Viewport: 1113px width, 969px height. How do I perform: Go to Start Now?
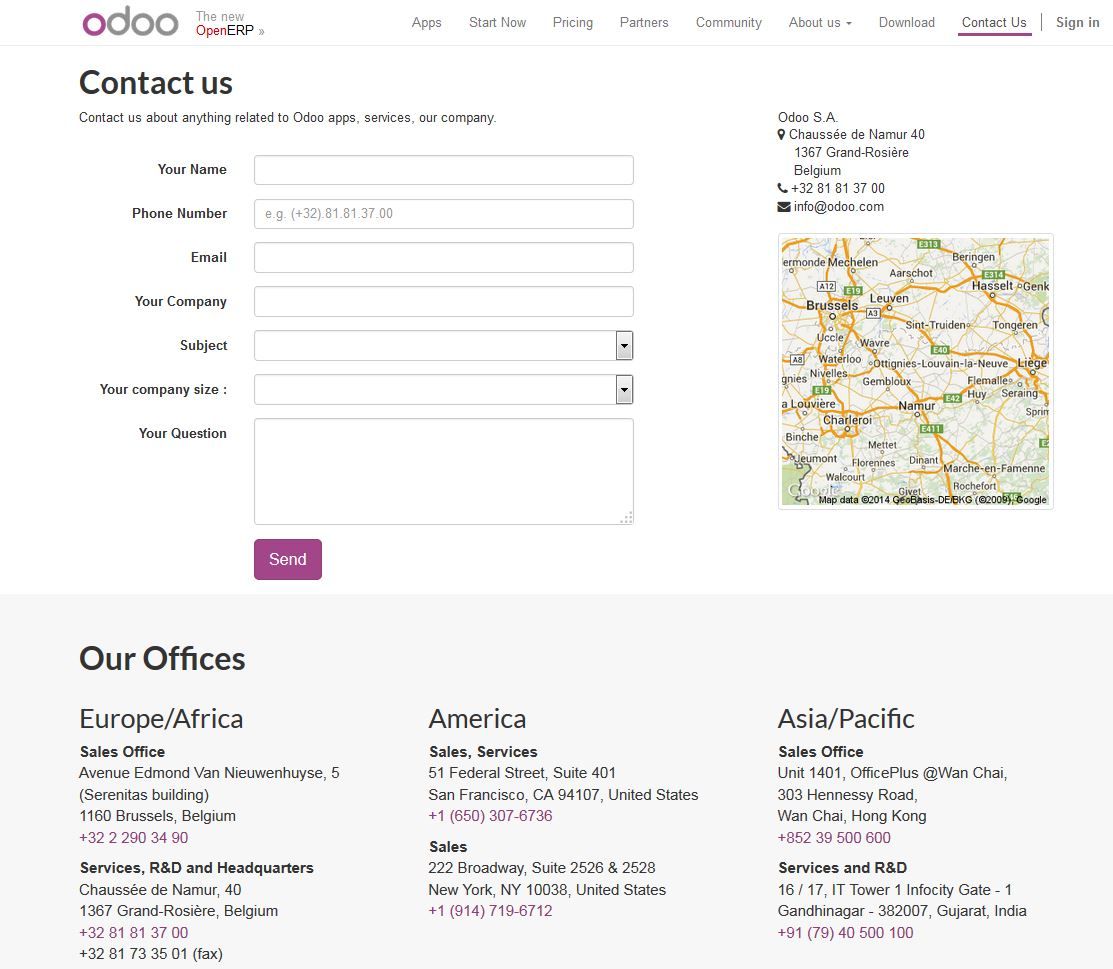pyautogui.click(x=498, y=22)
